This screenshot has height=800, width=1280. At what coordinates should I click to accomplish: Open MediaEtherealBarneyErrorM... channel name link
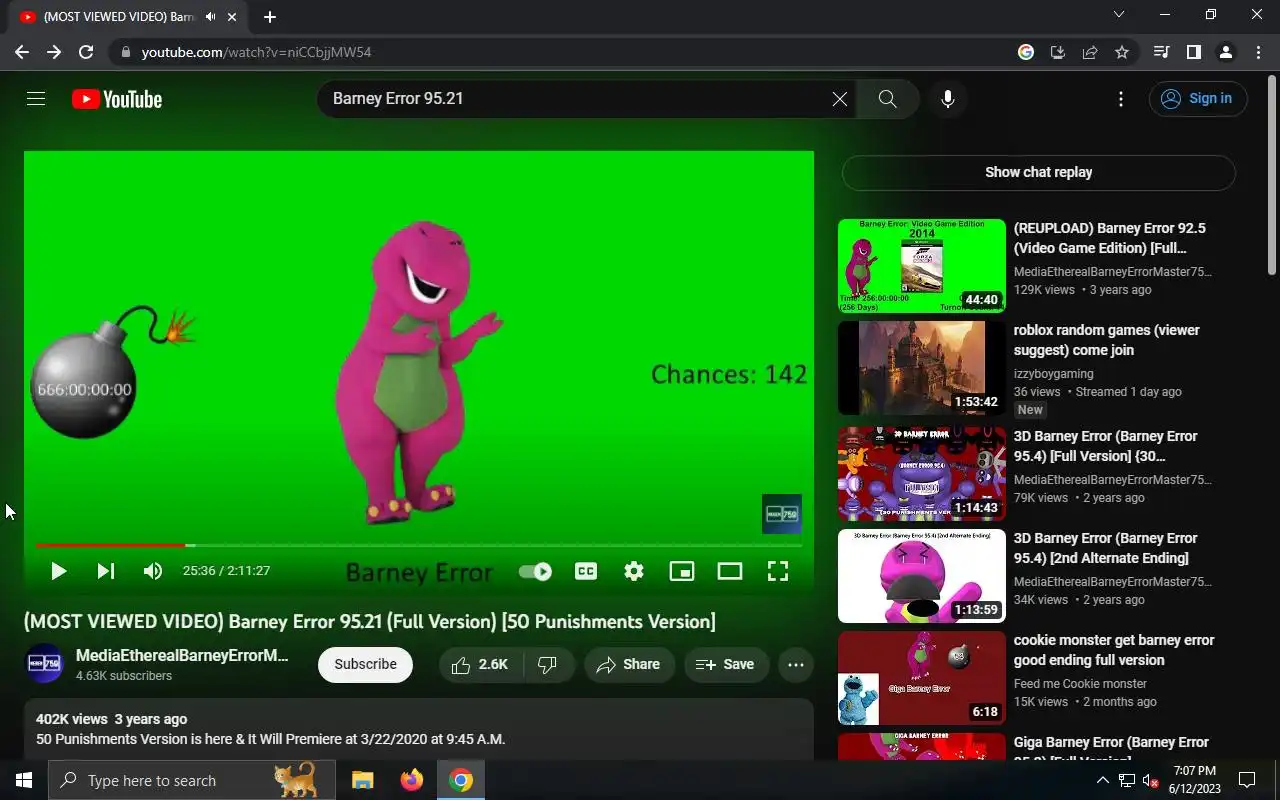(182, 656)
